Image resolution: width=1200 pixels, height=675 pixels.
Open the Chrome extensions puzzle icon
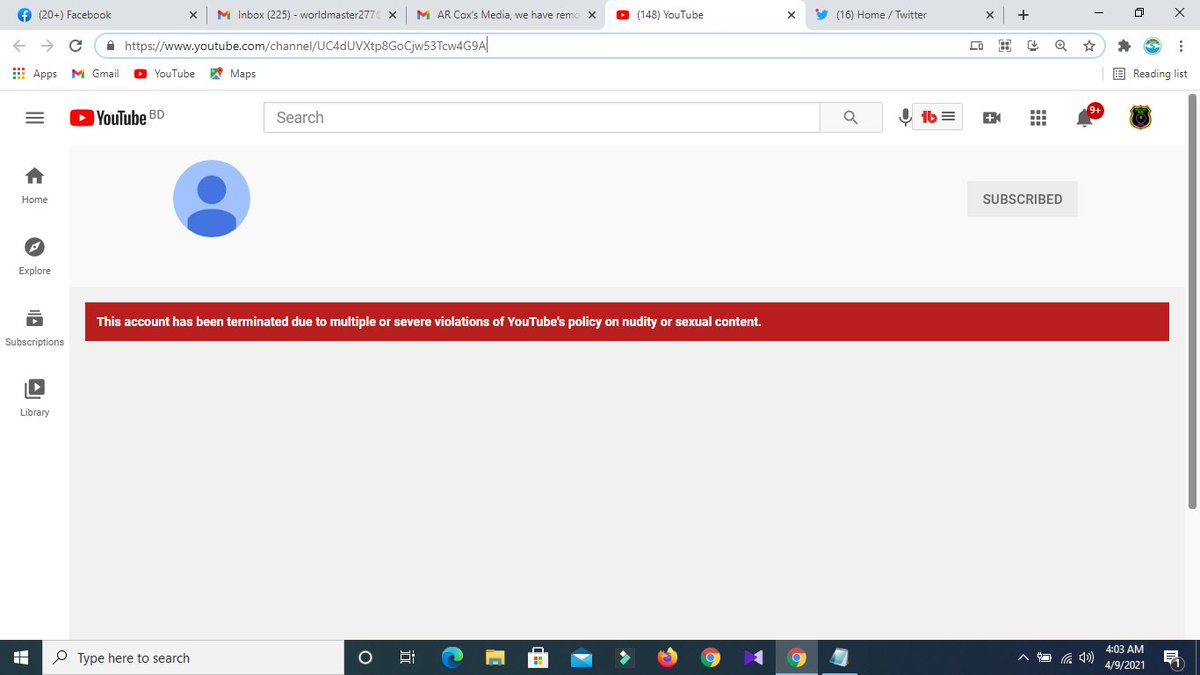(1124, 45)
